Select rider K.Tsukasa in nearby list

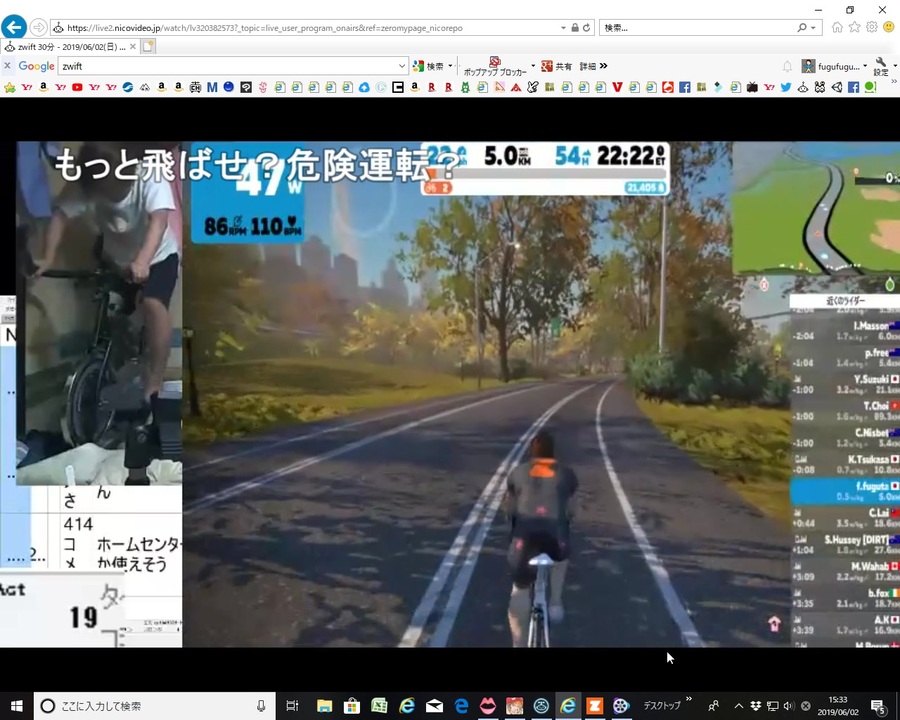(x=845, y=464)
